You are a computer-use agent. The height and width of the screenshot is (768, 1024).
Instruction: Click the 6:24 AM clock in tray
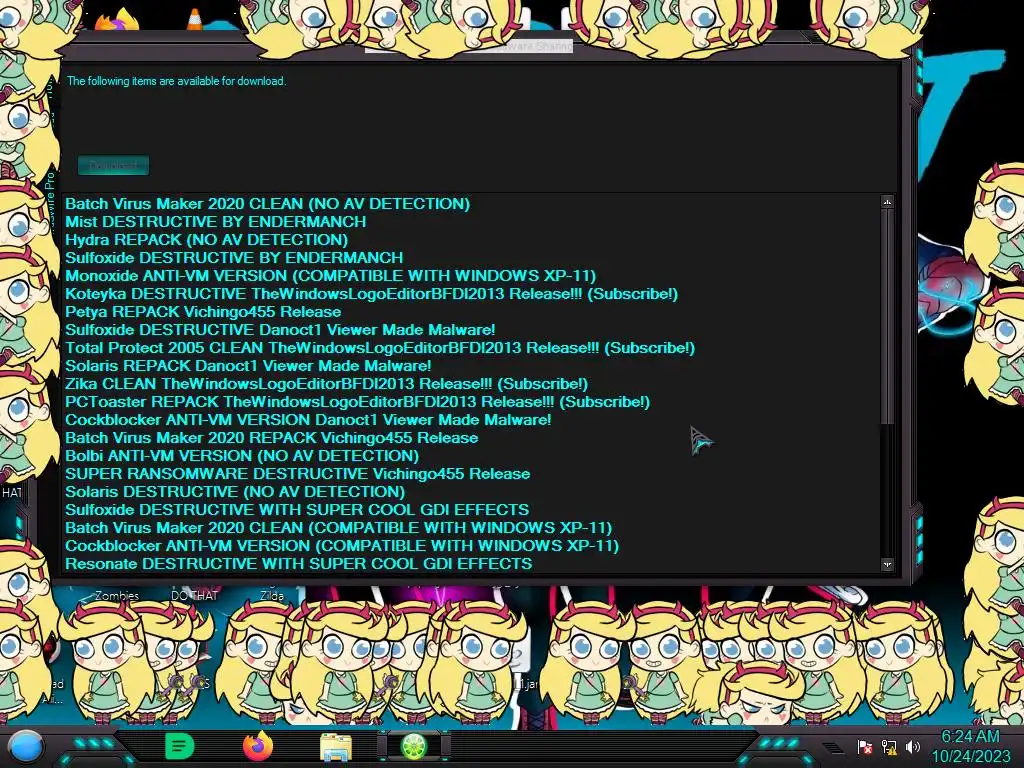[970, 737]
